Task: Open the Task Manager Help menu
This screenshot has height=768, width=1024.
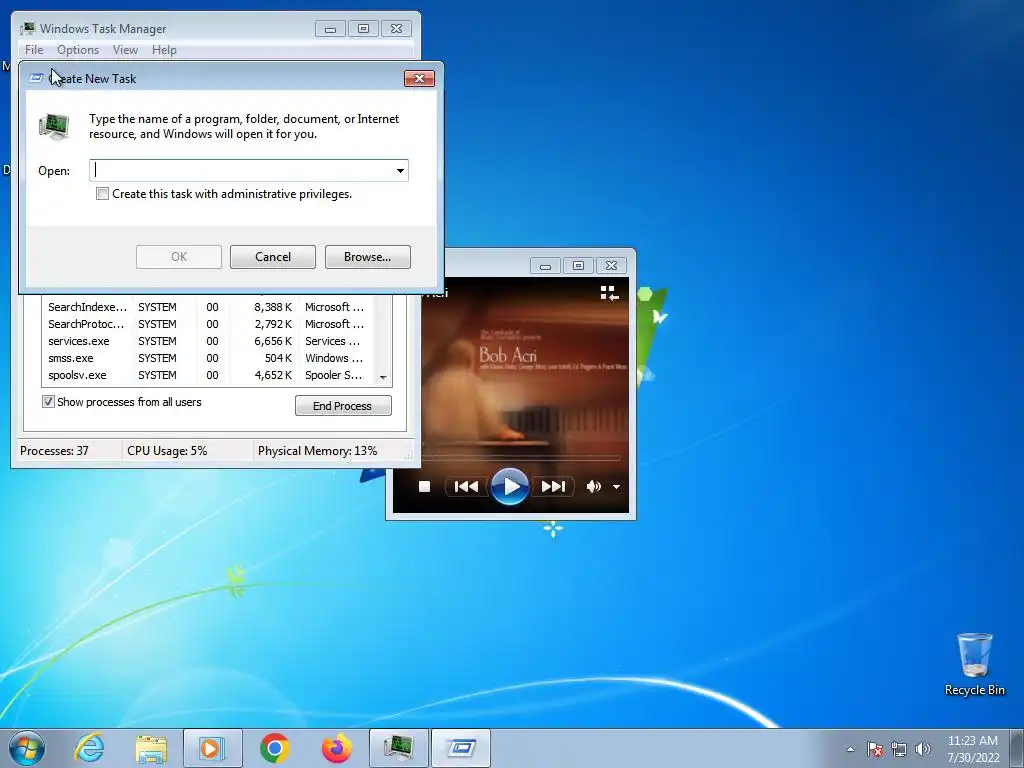Action: click(164, 50)
